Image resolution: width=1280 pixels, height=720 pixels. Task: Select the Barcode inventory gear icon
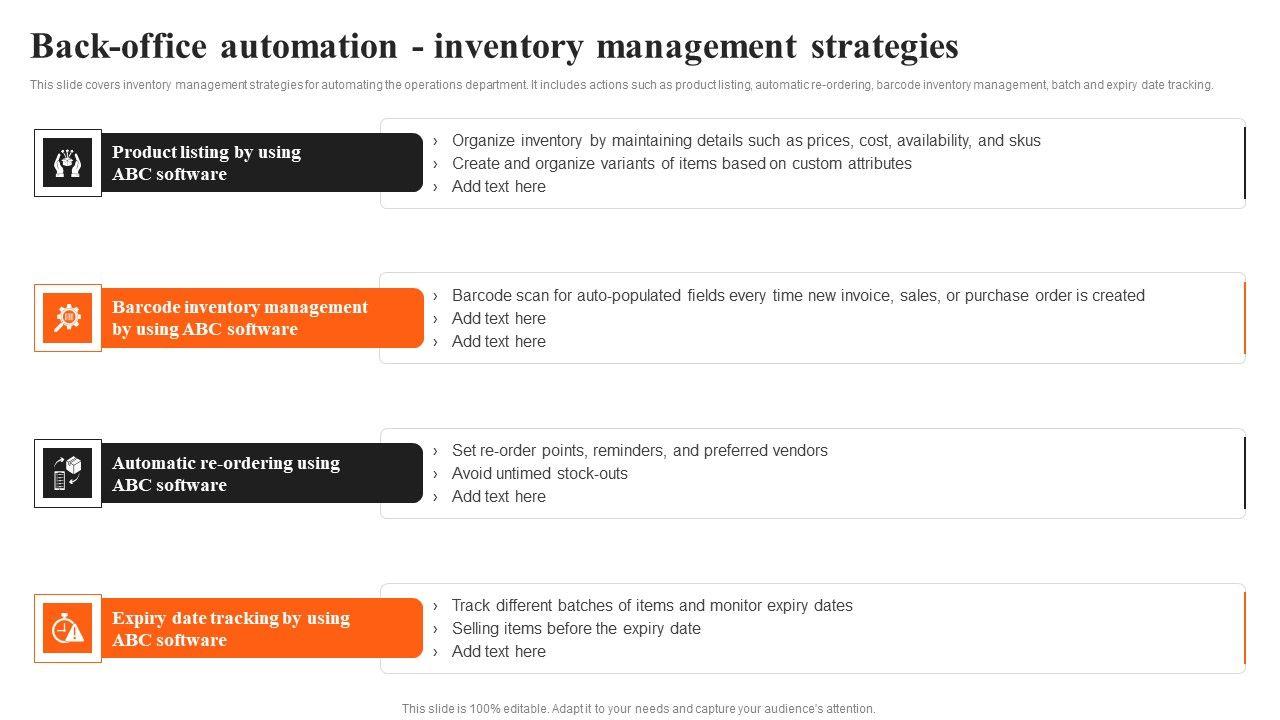point(68,318)
